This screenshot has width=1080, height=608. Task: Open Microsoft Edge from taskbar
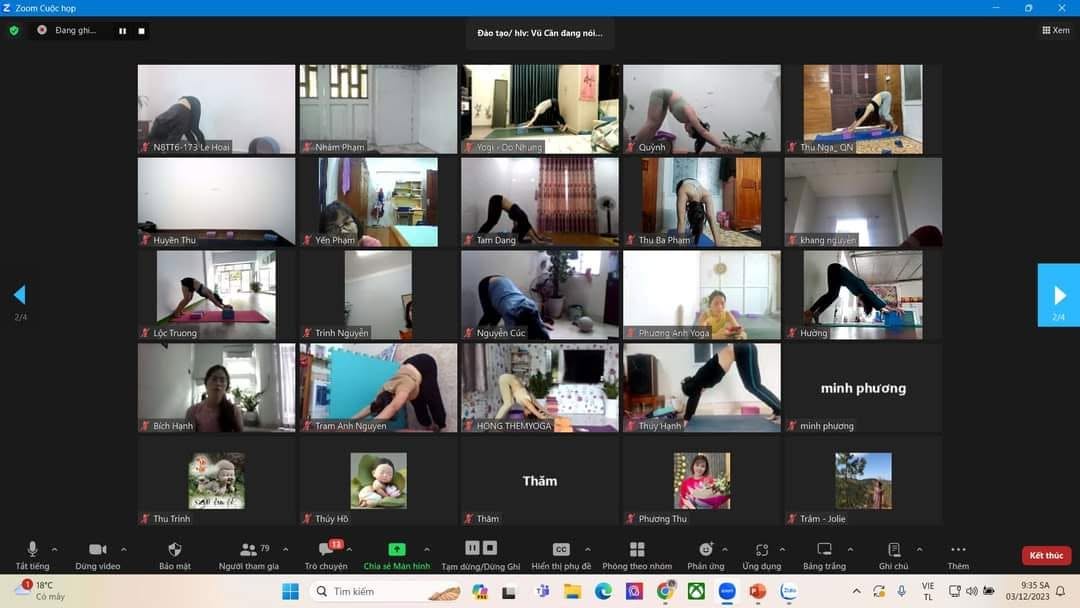pos(603,591)
